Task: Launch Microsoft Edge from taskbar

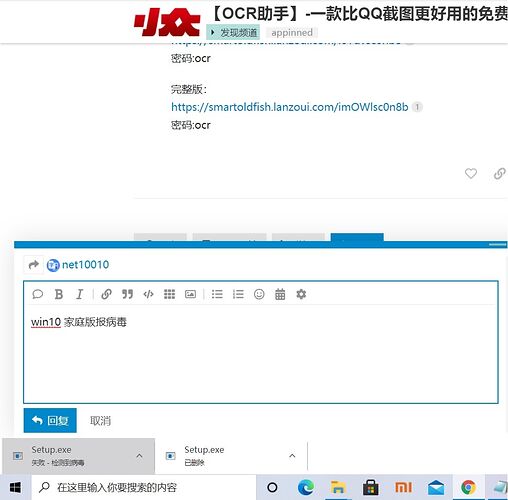Action: click(x=306, y=488)
